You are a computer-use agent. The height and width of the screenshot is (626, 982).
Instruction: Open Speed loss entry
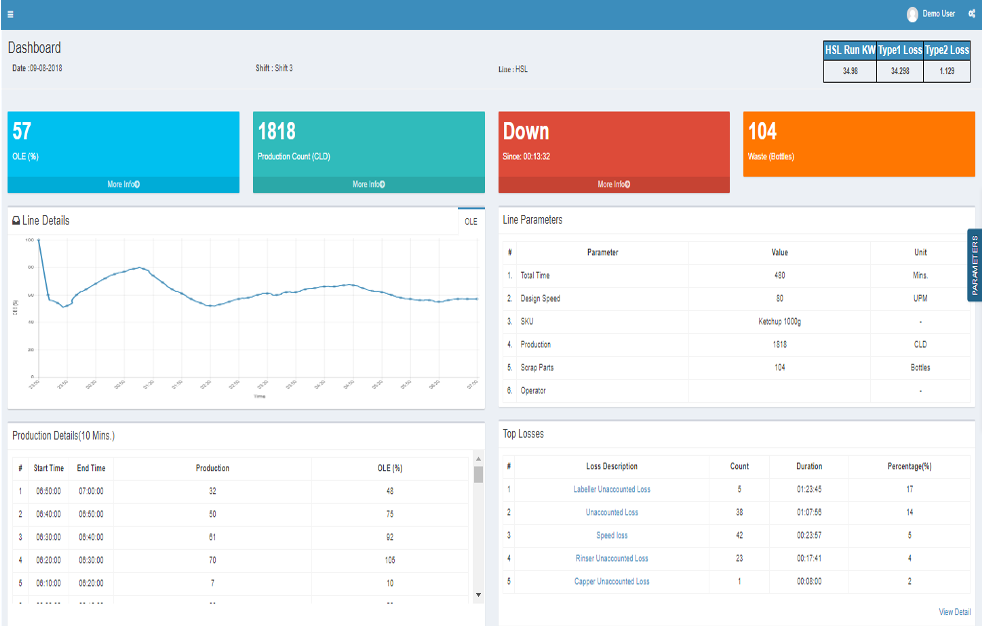tap(612, 535)
